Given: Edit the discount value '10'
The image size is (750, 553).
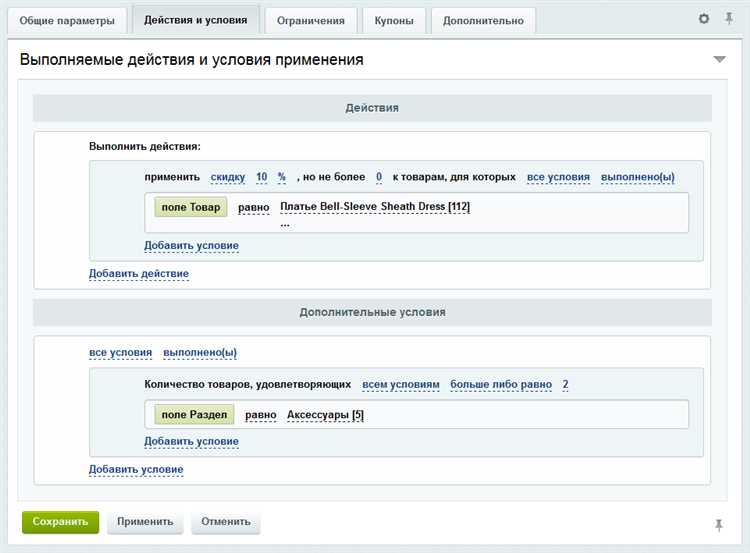Looking at the screenshot, I should 262,177.
